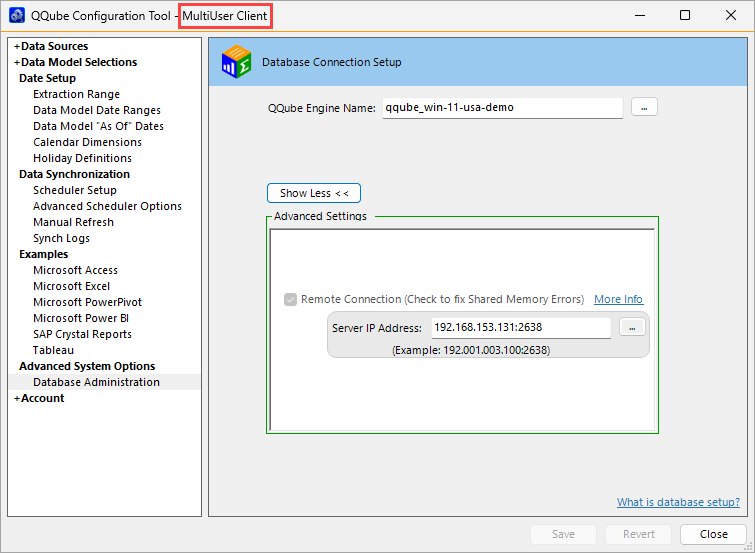Viewport: 755px width, 553px height.
Task: Click the 'Database Connection Setup' header text
Action: pos(331,62)
